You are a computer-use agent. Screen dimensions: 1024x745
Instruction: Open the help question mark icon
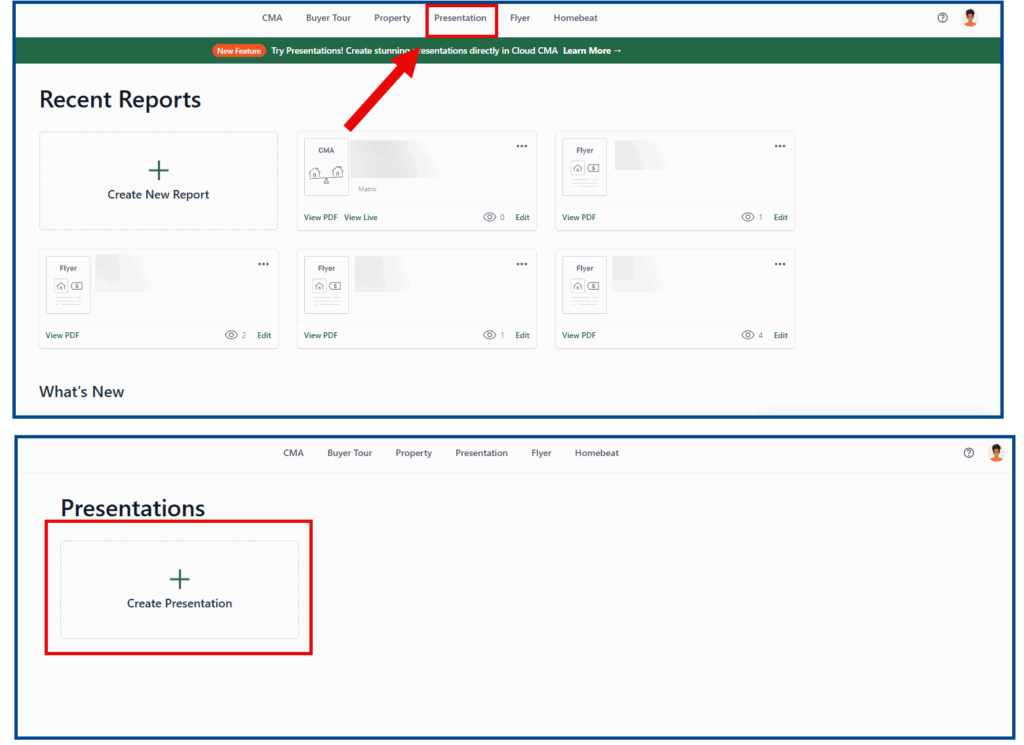tap(941, 17)
